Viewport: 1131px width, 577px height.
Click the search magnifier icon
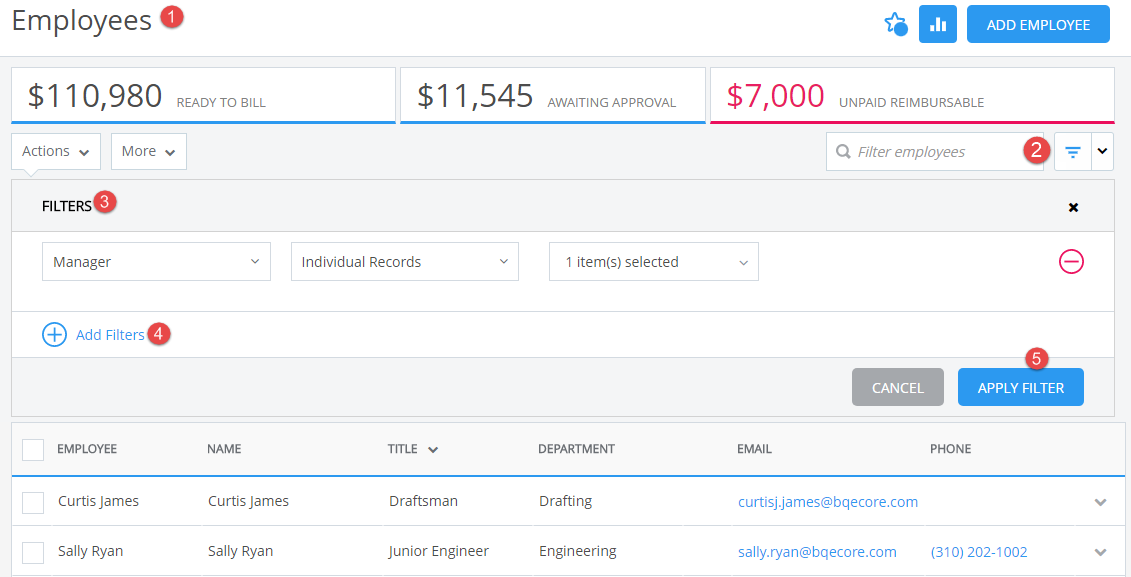coord(842,151)
